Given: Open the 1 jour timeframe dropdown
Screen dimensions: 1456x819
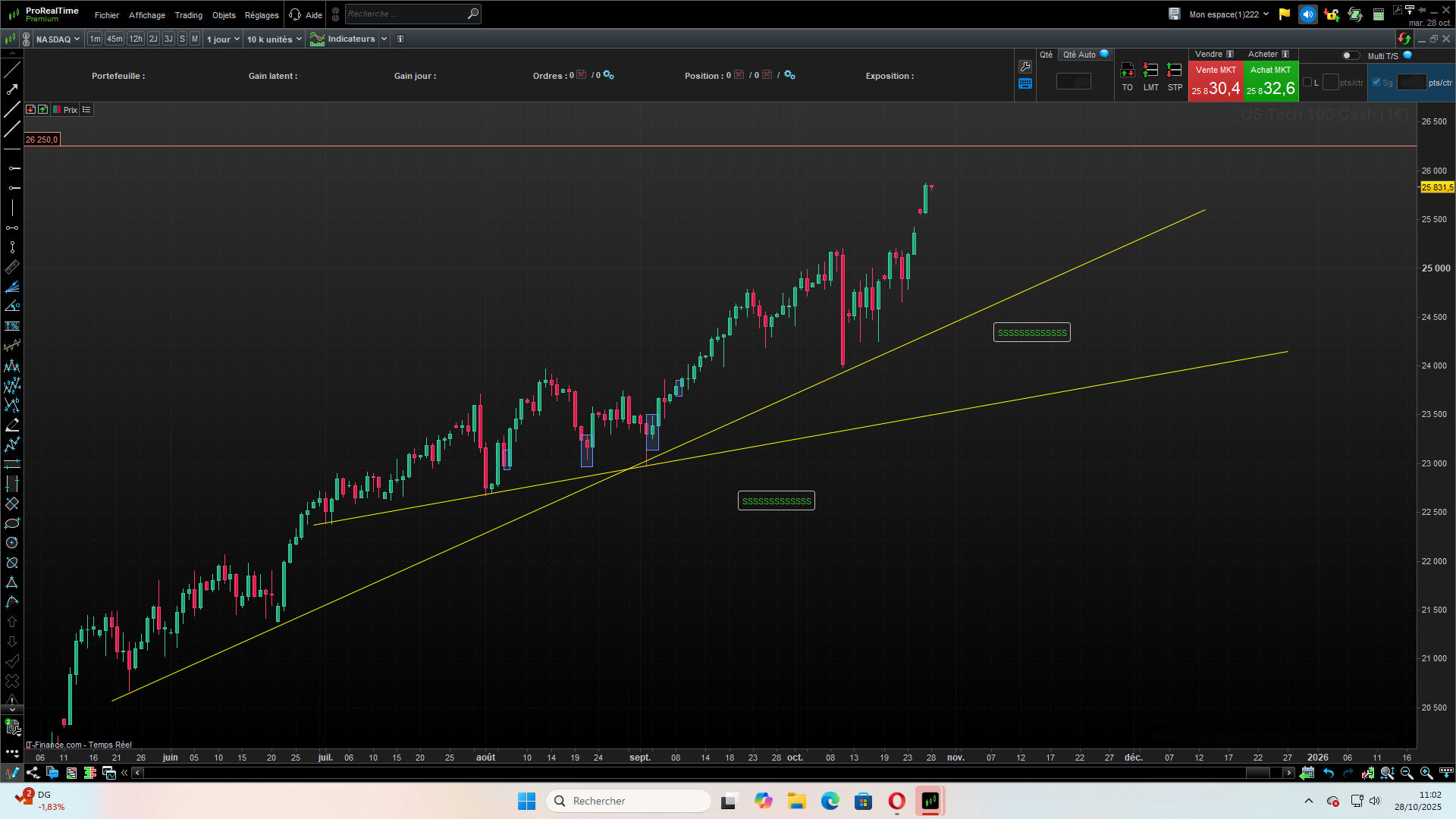Looking at the screenshot, I should pyautogui.click(x=223, y=39).
